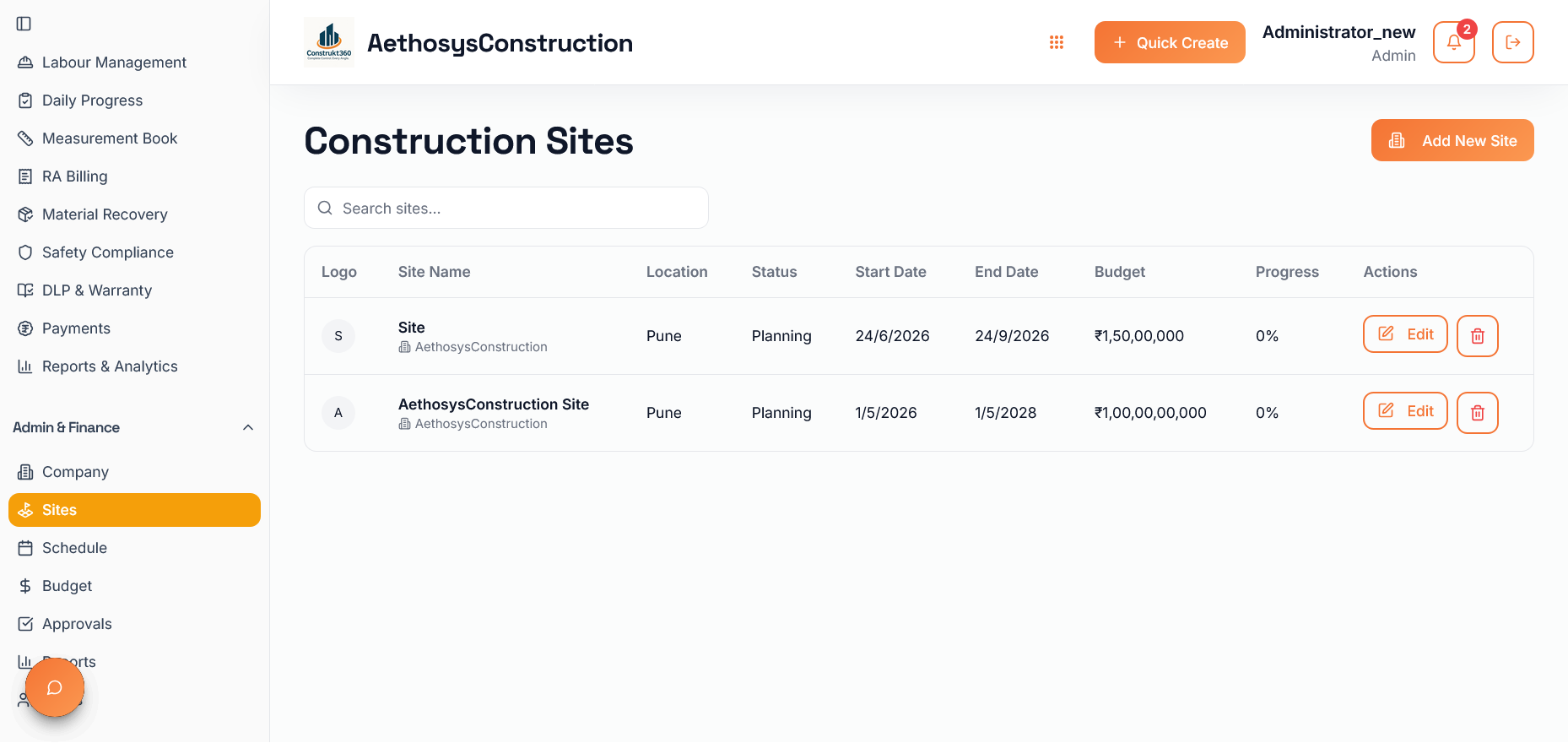Navigate to DLP & Warranty
Viewport: 1568px width, 743px height.
pos(134,290)
